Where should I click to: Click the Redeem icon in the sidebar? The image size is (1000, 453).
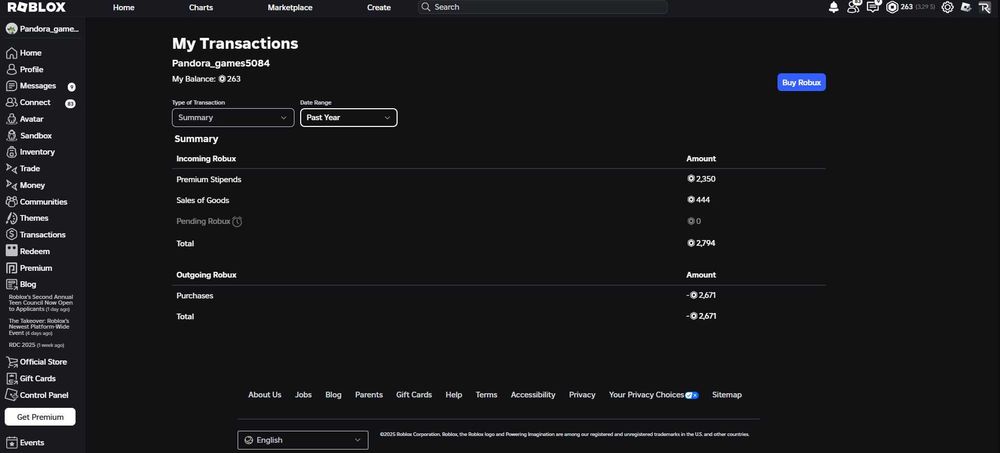pyautogui.click(x=11, y=251)
